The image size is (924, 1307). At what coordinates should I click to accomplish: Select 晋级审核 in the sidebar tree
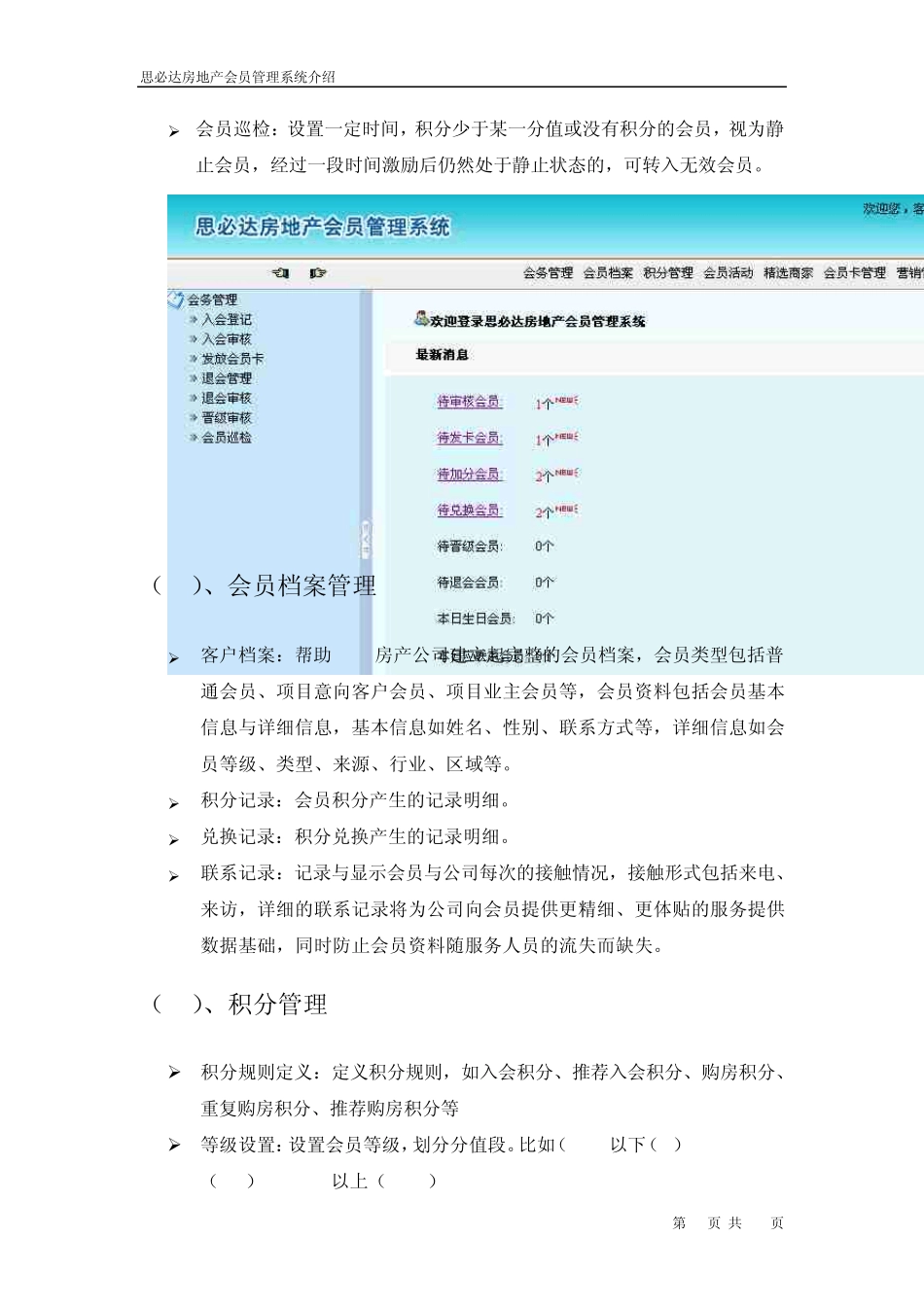point(227,417)
